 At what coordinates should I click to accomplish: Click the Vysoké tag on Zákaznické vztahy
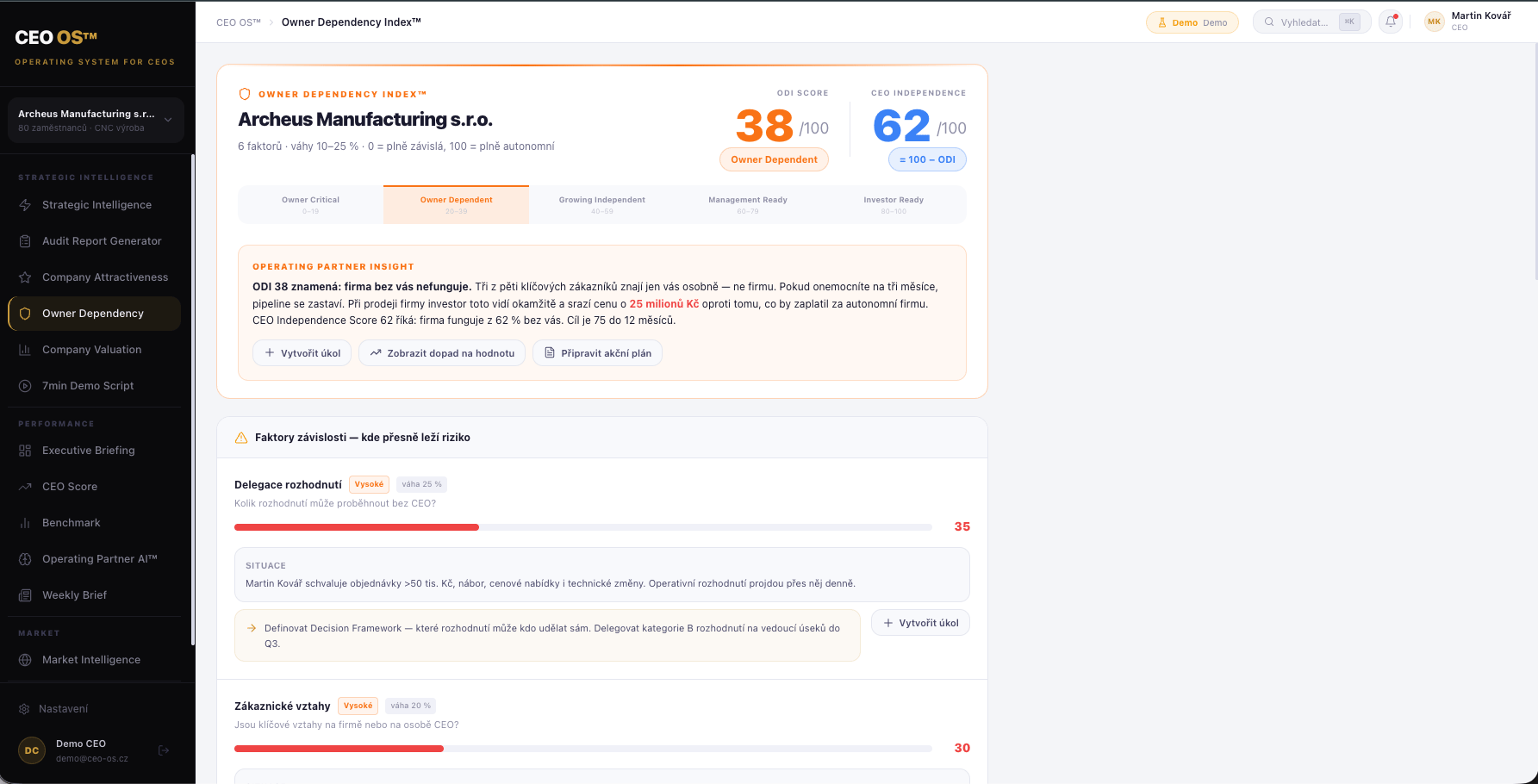[358, 706]
